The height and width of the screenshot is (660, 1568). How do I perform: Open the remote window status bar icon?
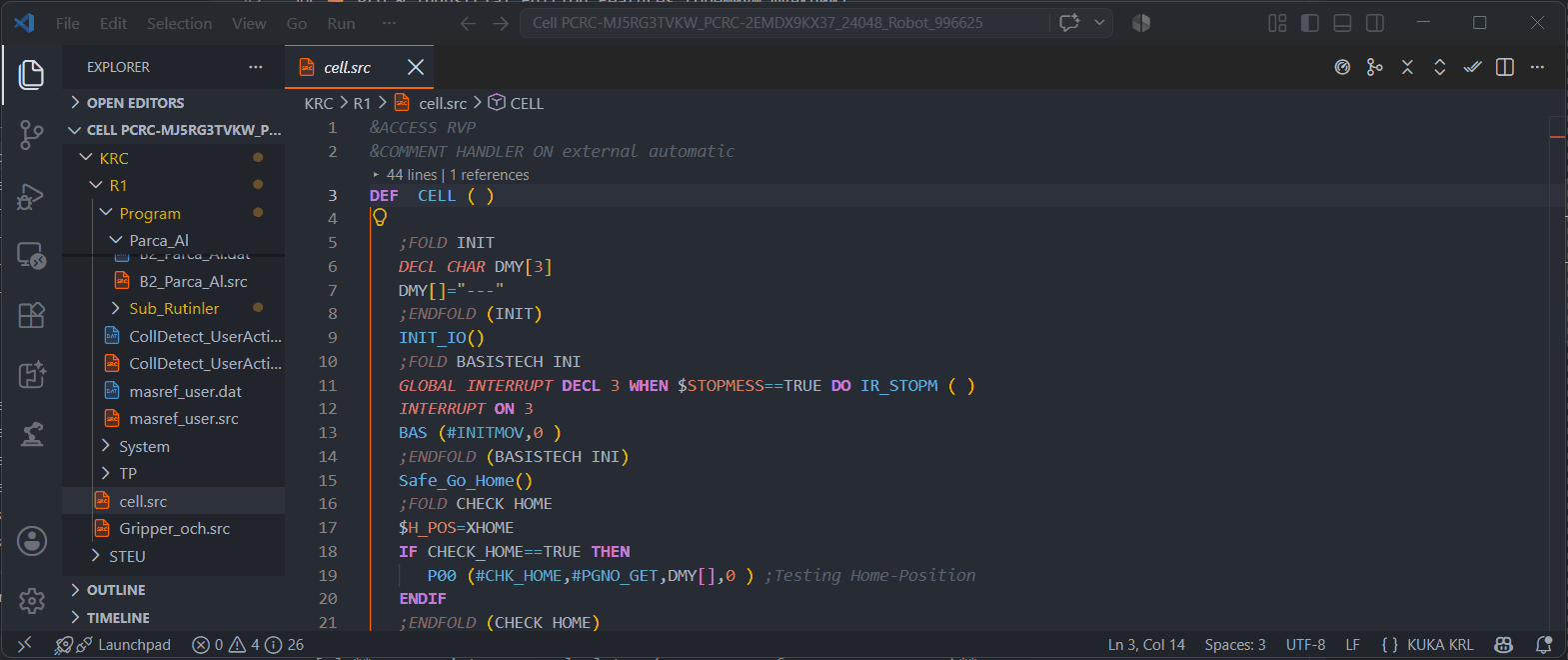[x=25, y=645]
